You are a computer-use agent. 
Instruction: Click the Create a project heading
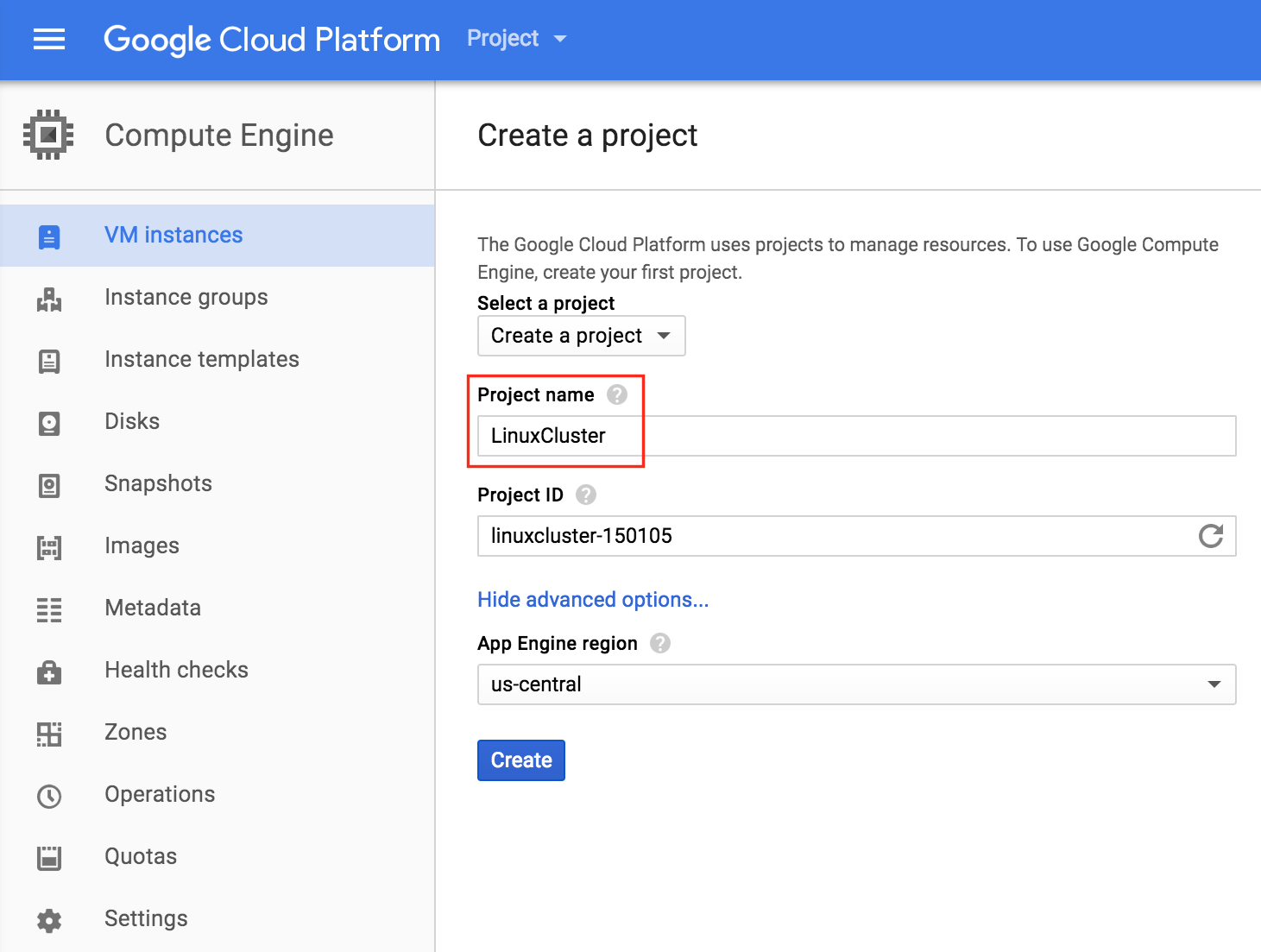[588, 136]
